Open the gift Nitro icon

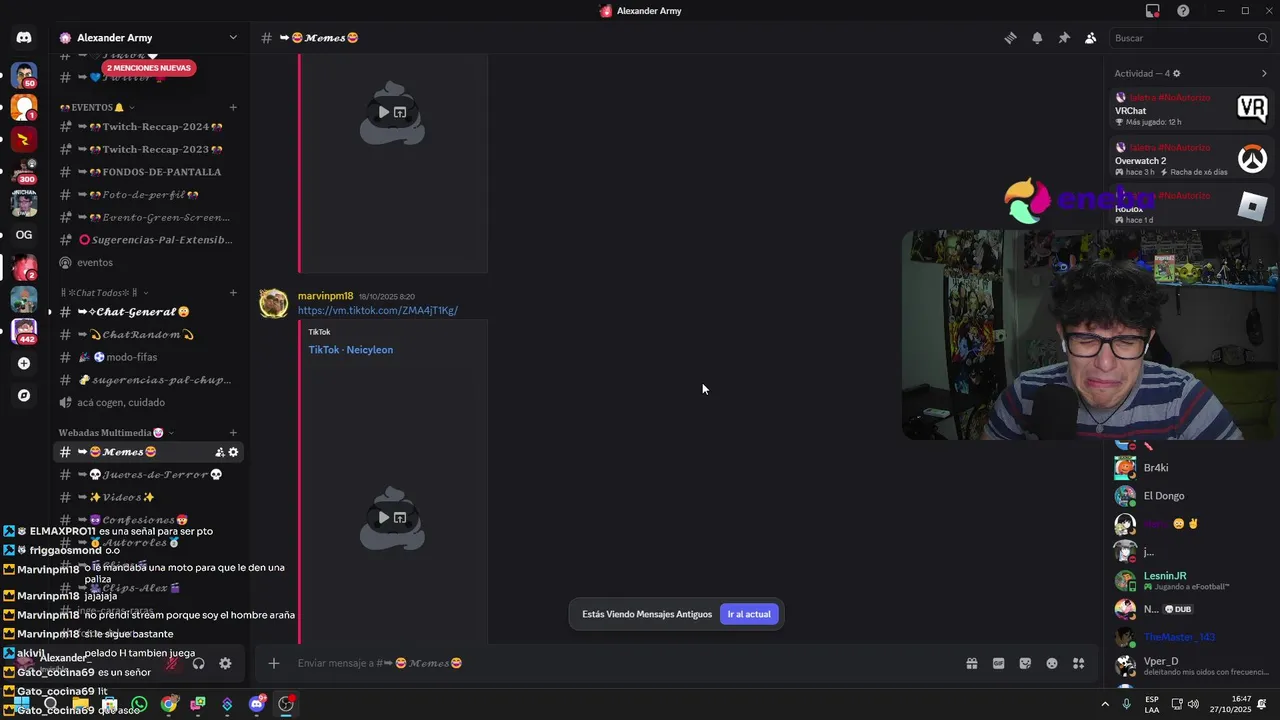point(971,663)
